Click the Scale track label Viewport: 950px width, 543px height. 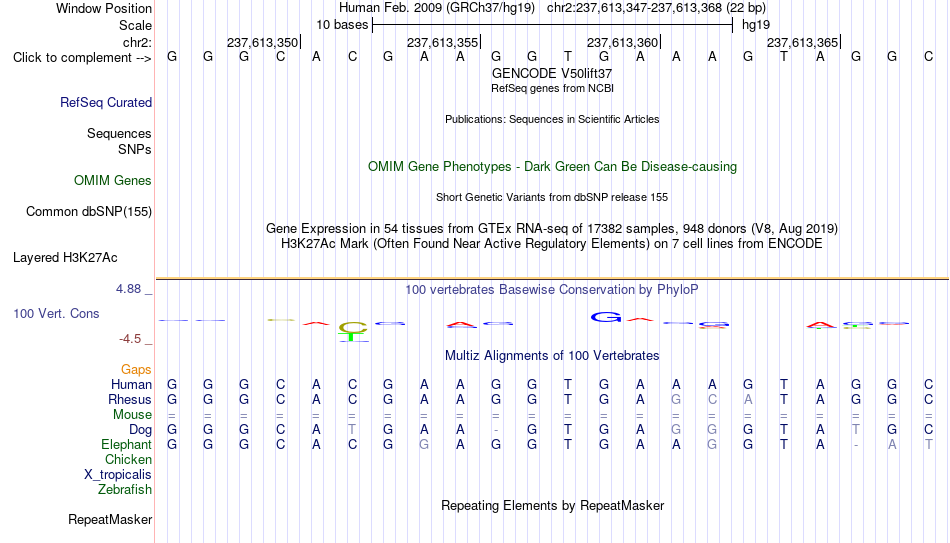click(136, 25)
